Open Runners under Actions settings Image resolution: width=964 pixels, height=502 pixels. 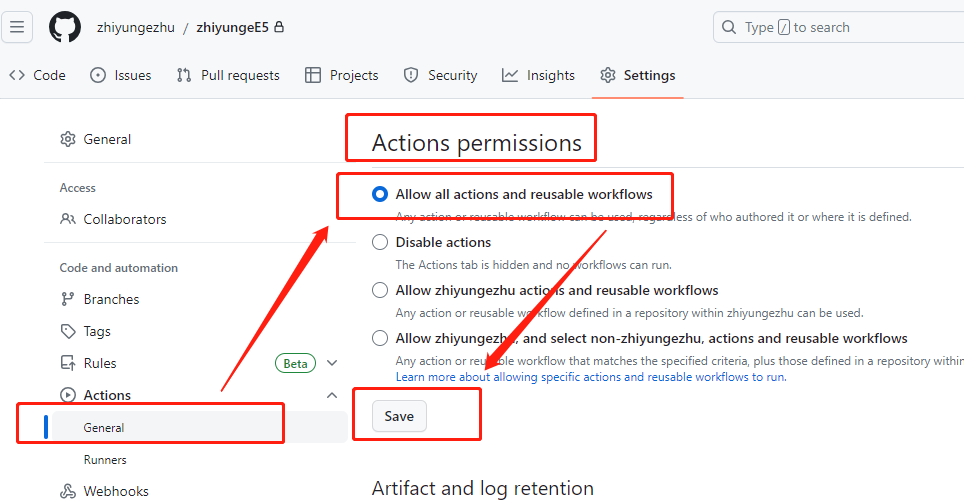coord(105,460)
